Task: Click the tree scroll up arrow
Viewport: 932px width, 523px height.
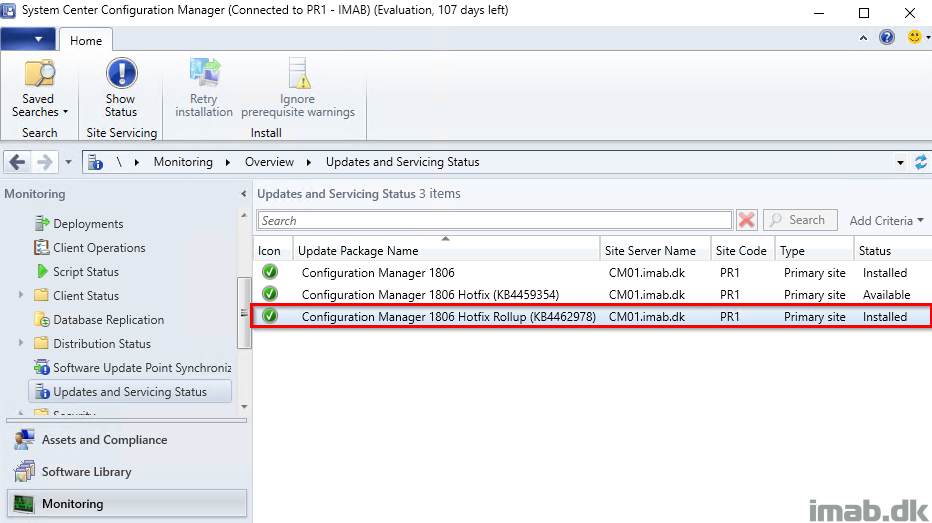Action: (x=244, y=215)
